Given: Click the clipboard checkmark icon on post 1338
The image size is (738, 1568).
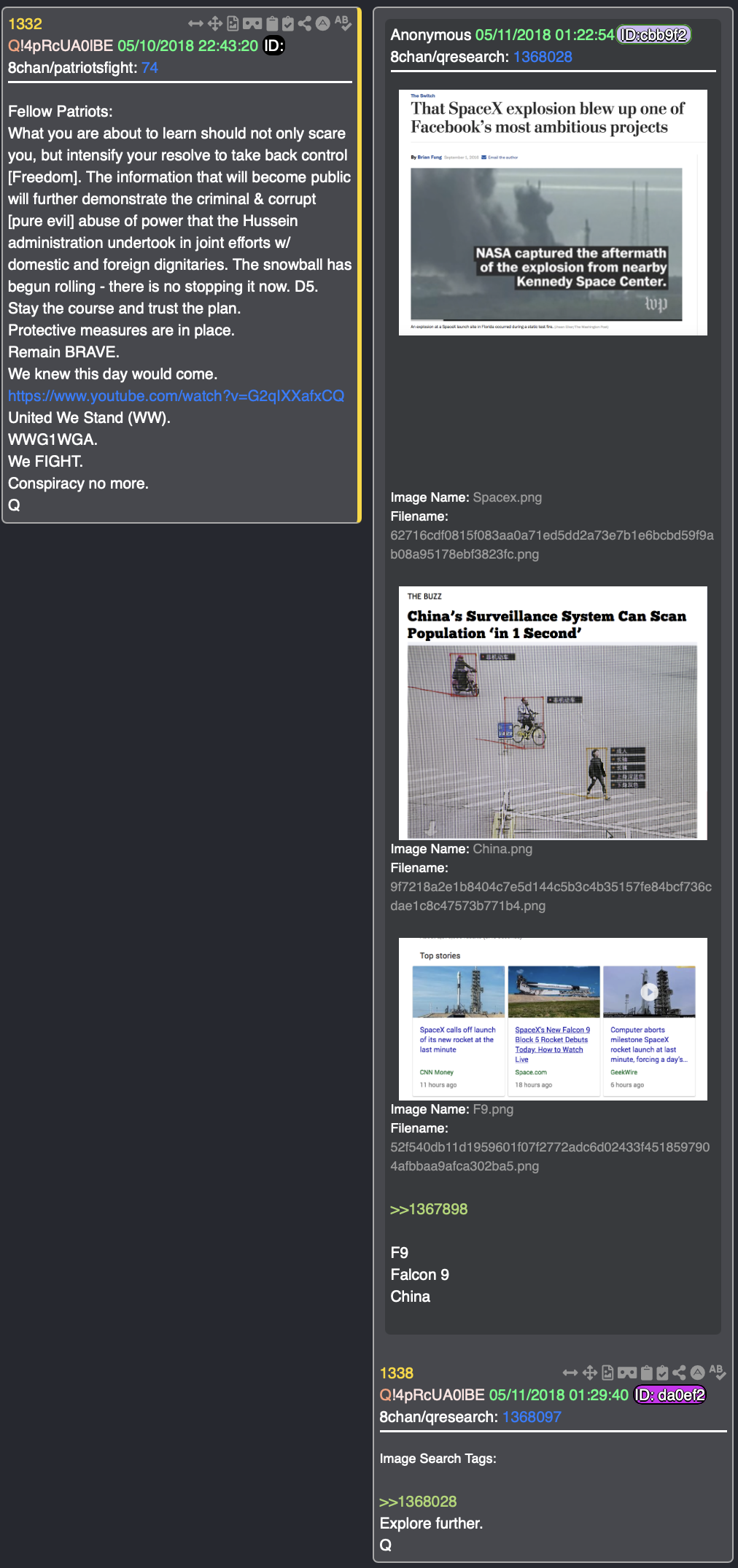Looking at the screenshot, I should tap(663, 1373).
